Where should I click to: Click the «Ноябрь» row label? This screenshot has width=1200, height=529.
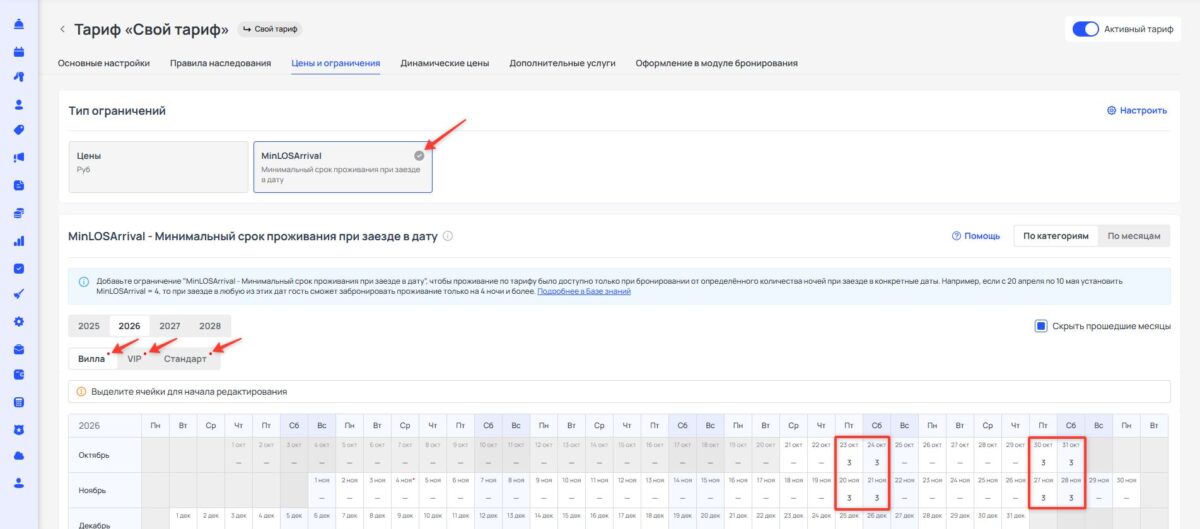point(91,490)
